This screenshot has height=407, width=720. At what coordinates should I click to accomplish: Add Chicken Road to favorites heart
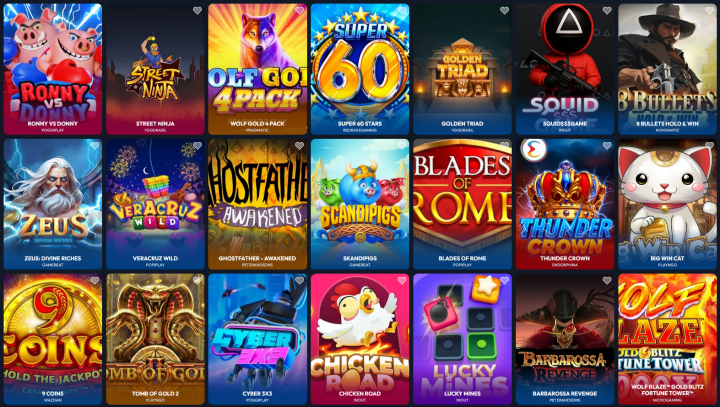pyautogui.click(x=402, y=280)
